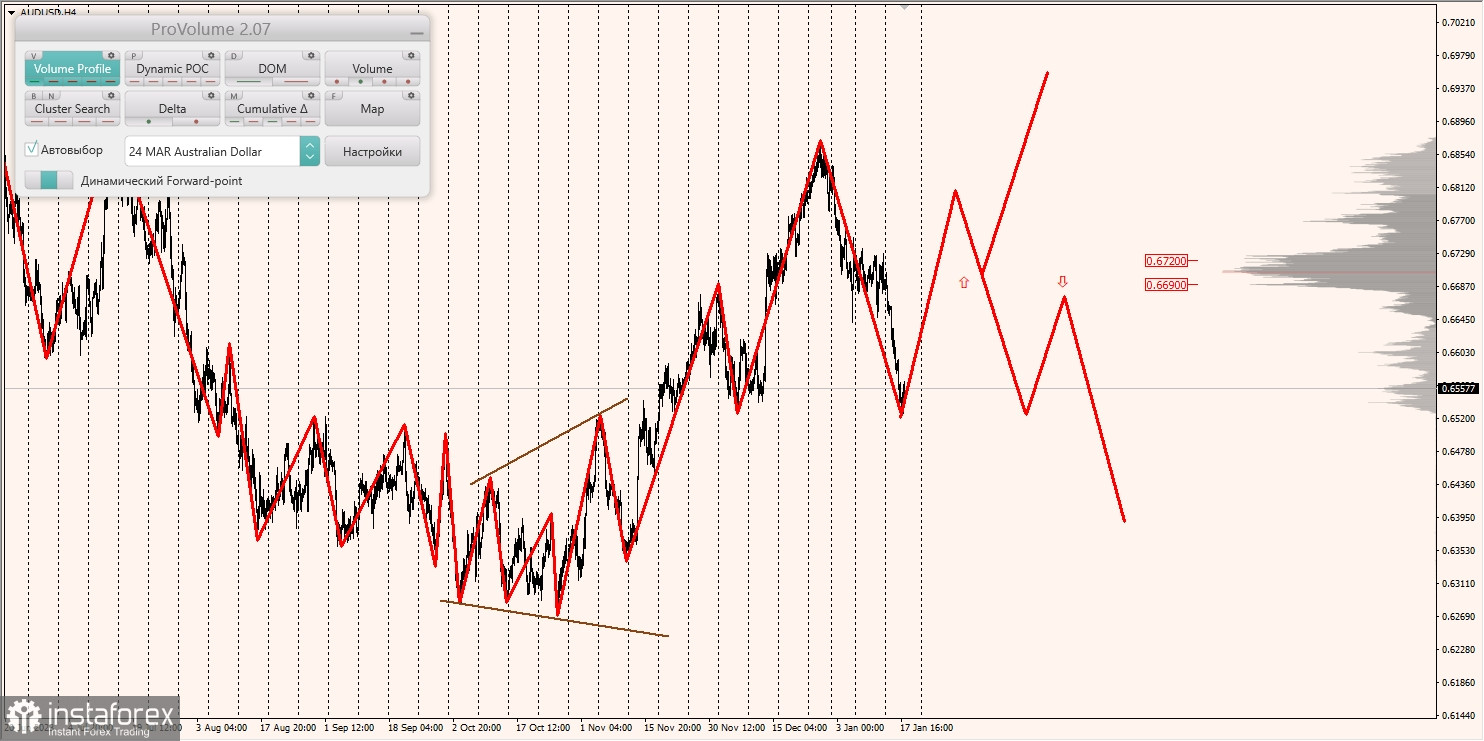Select the green dot segment under Volume
The width and height of the screenshot is (1484, 741).
pos(360,82)
